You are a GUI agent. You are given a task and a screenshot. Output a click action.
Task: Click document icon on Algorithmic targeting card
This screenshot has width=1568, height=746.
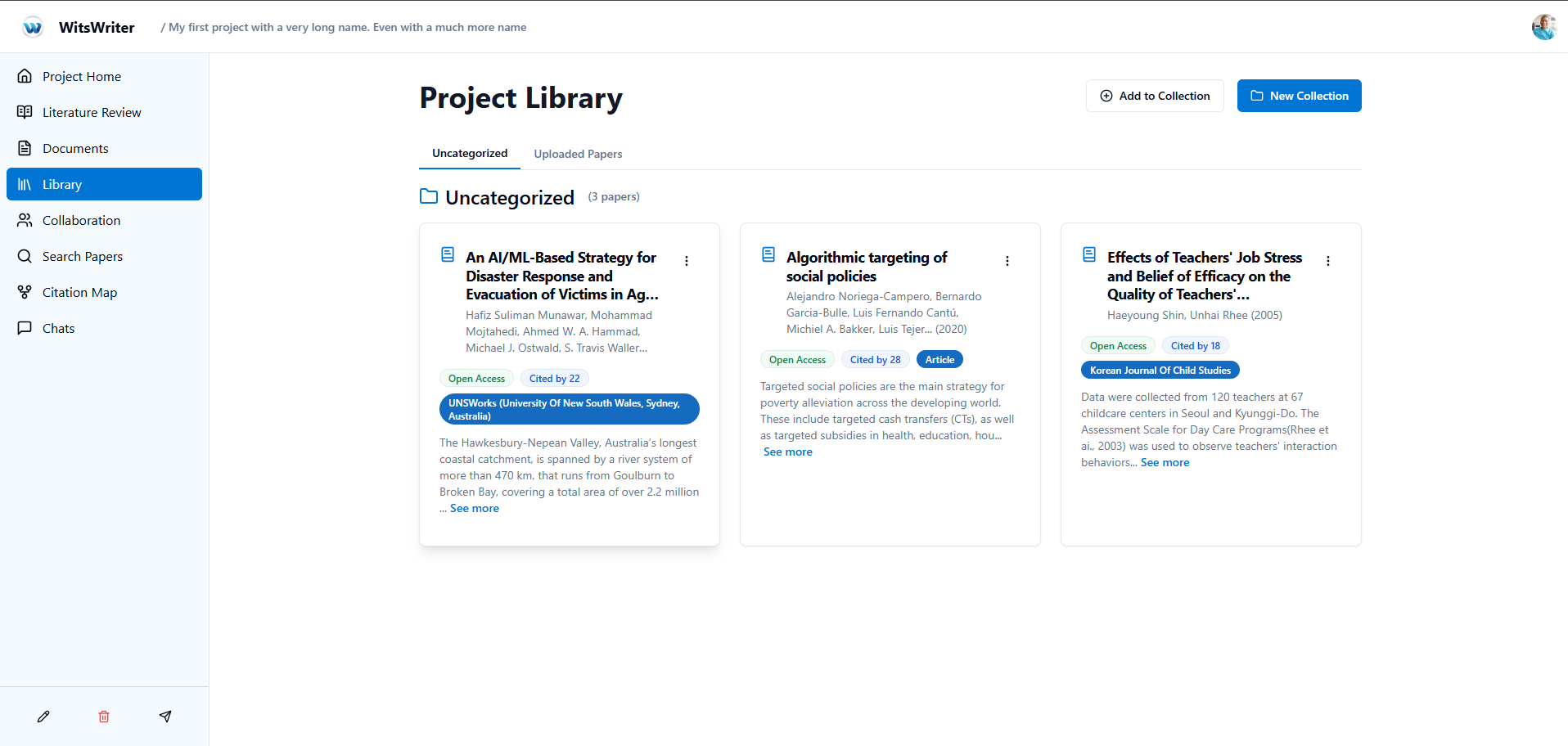768,254
